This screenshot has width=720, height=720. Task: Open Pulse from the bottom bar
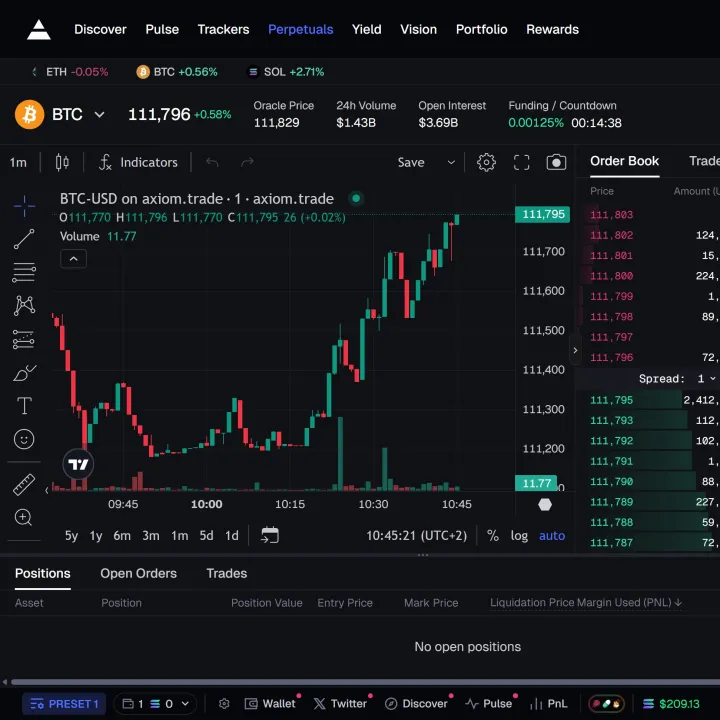click(489, 703)
